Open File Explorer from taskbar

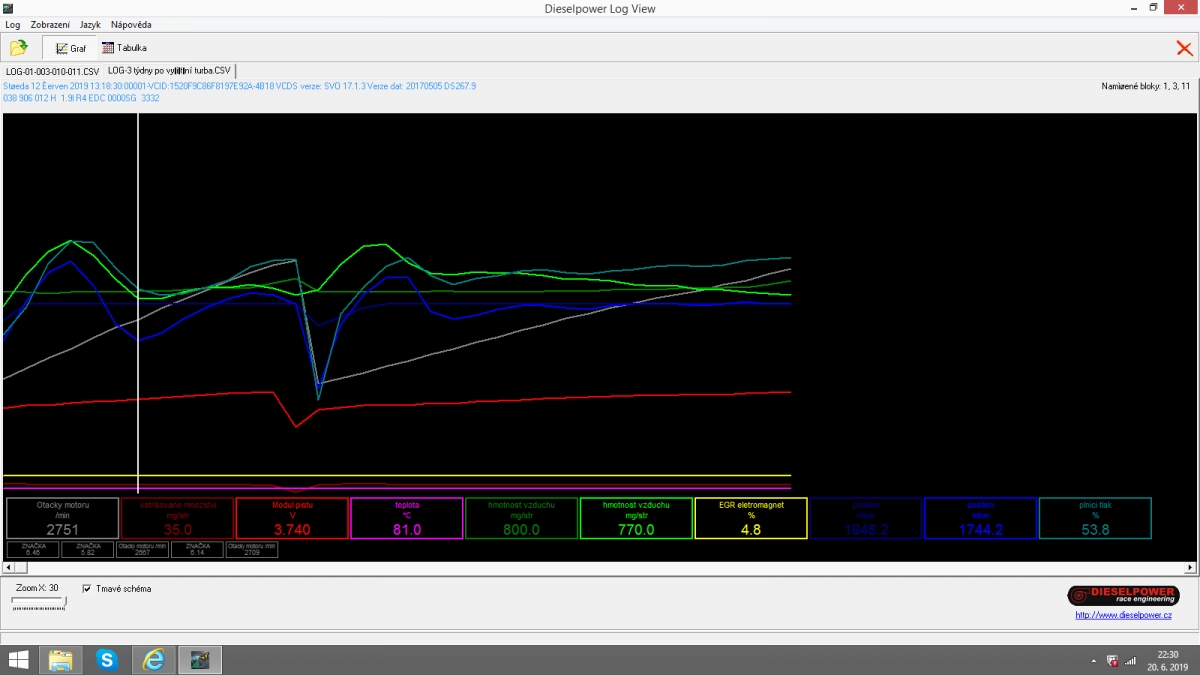tap(61, 660)
